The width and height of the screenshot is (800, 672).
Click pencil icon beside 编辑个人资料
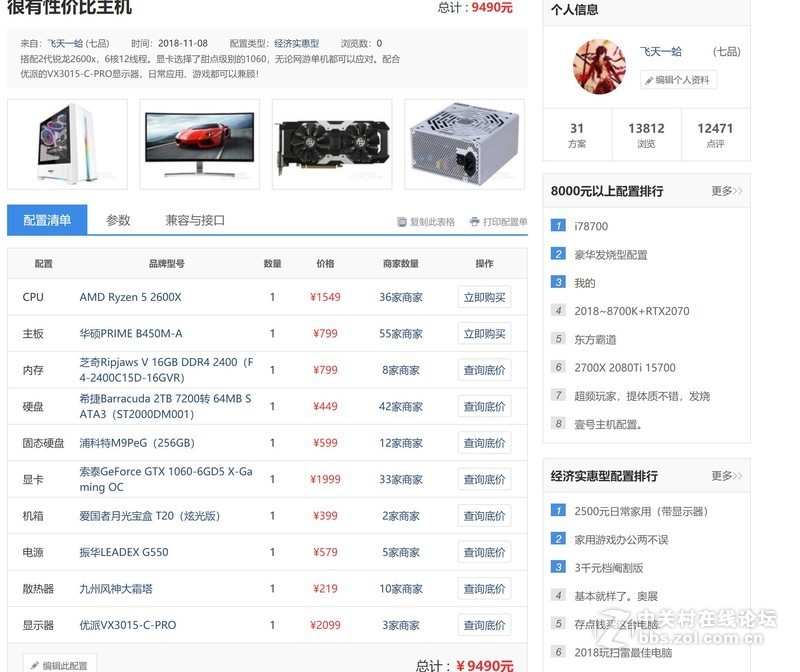(x=648, y=81)
